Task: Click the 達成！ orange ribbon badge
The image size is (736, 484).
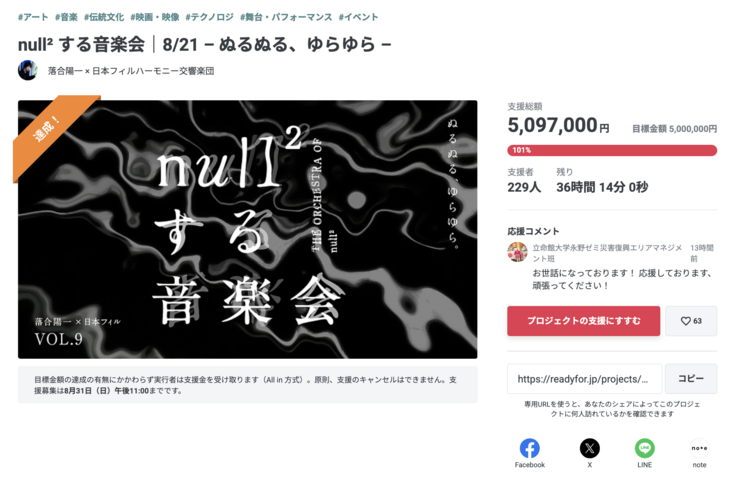Action: (54, 132)
